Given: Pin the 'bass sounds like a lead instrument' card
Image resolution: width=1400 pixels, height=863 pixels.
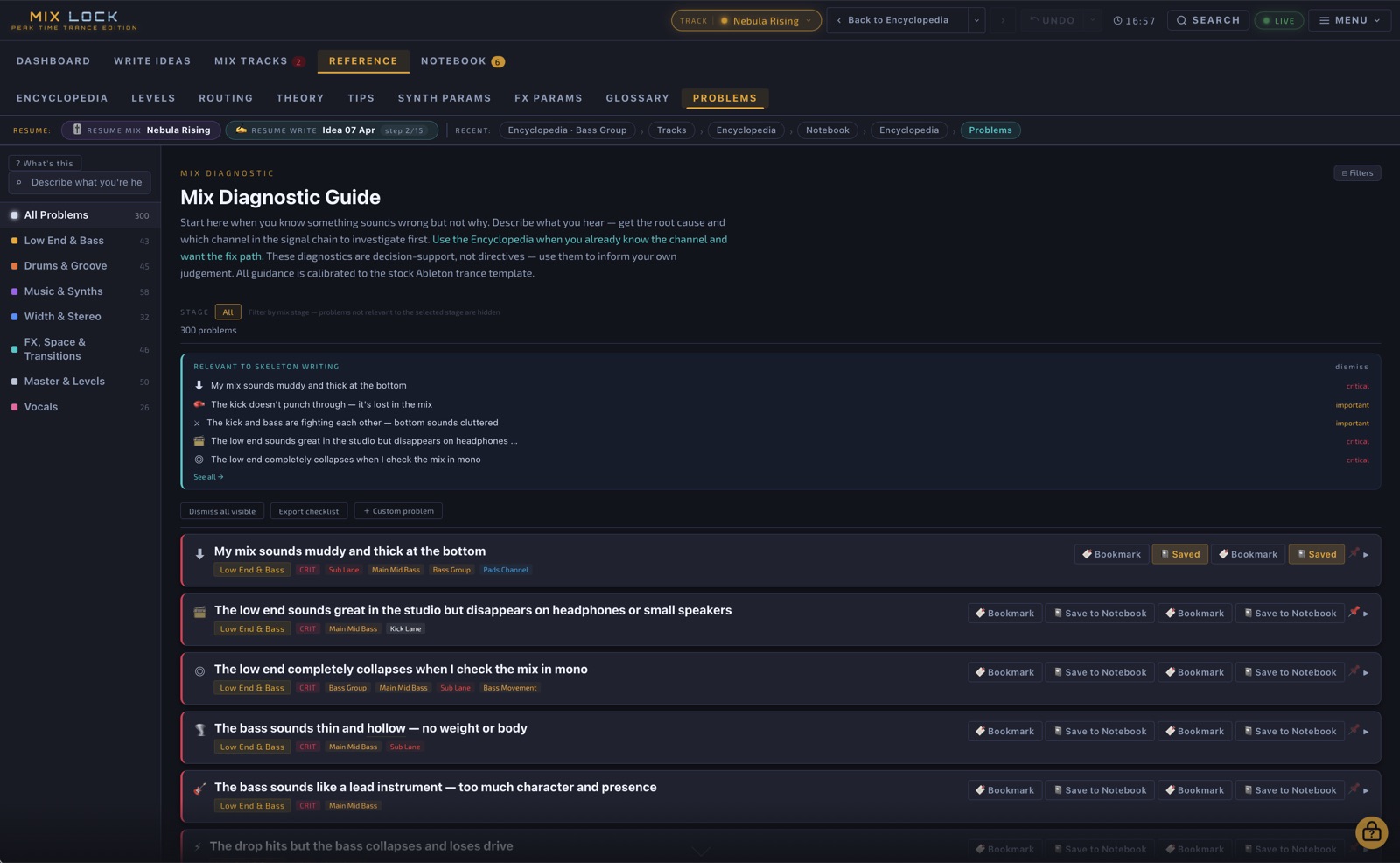Looking at the screenshot, I should (x=1354, y=789).
